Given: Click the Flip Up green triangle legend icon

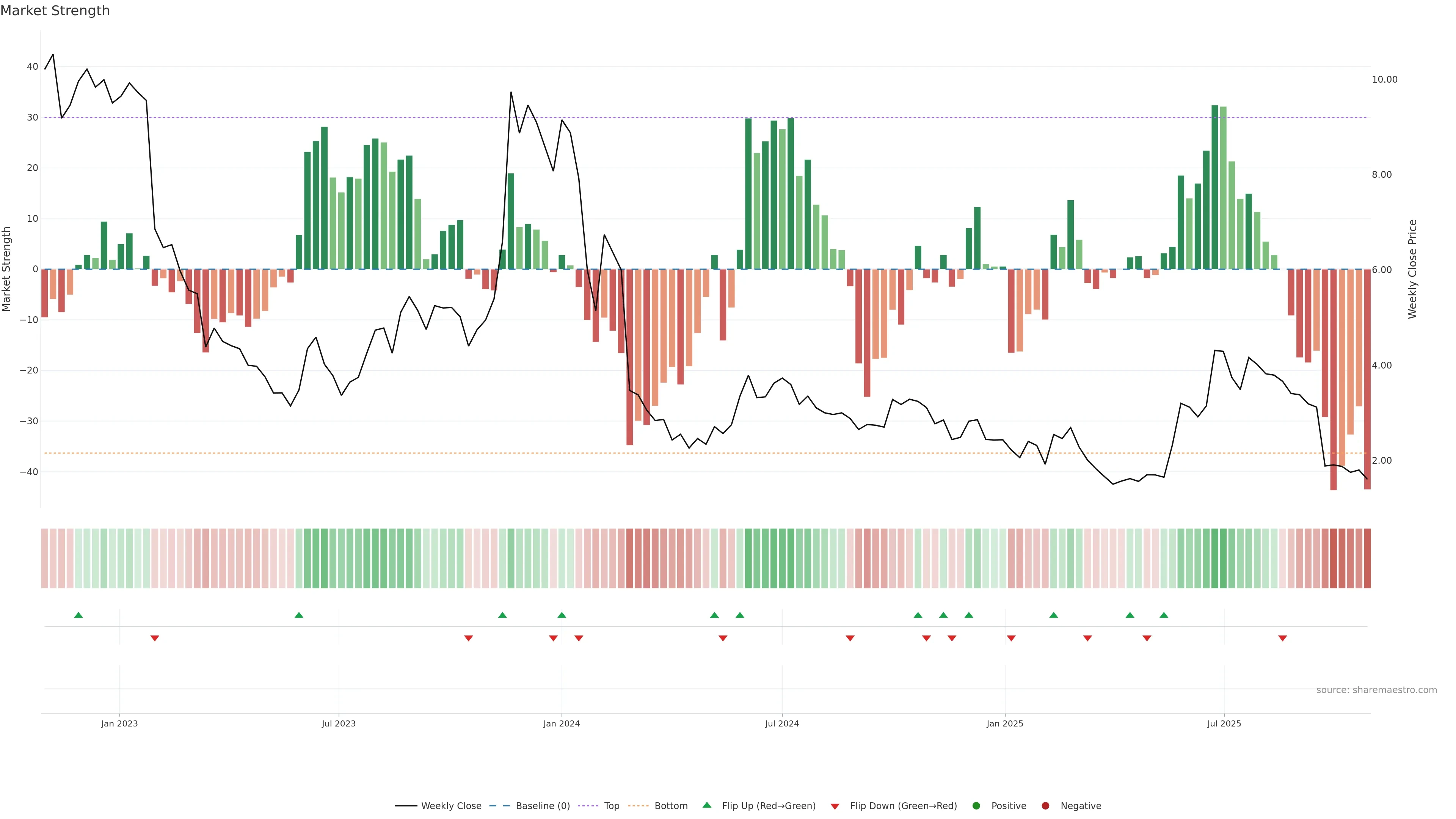Looking at the screenshot, I should (706, 805).
